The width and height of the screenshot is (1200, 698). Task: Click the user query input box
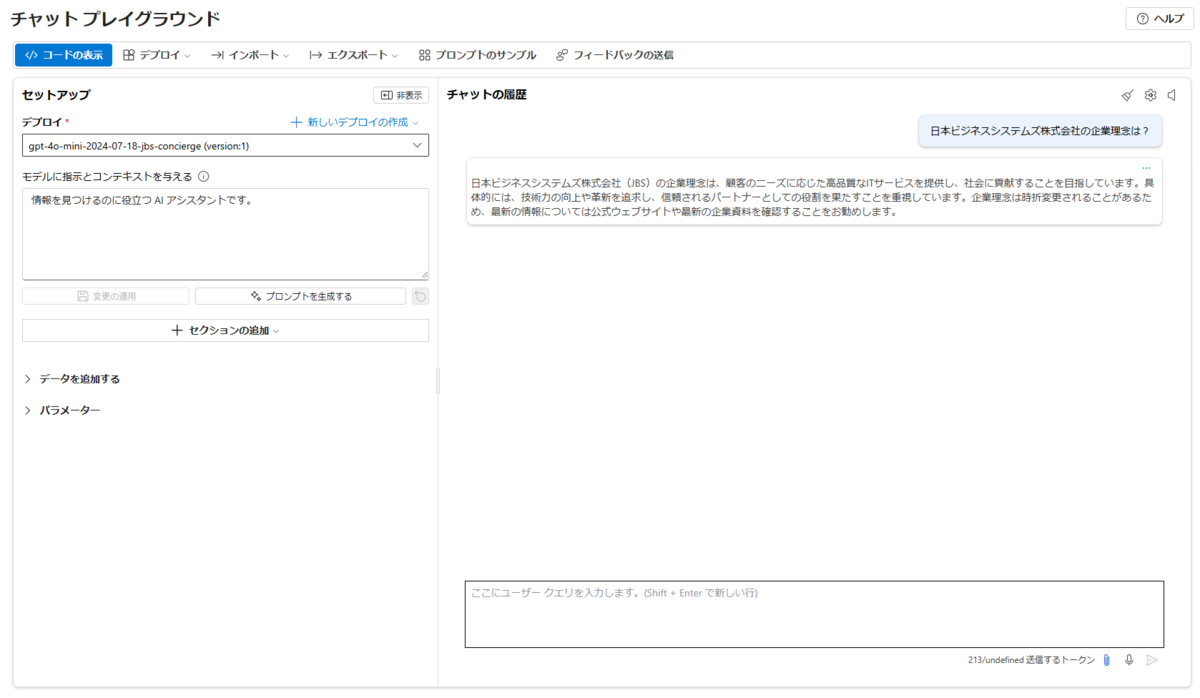[x=814, y=614]
